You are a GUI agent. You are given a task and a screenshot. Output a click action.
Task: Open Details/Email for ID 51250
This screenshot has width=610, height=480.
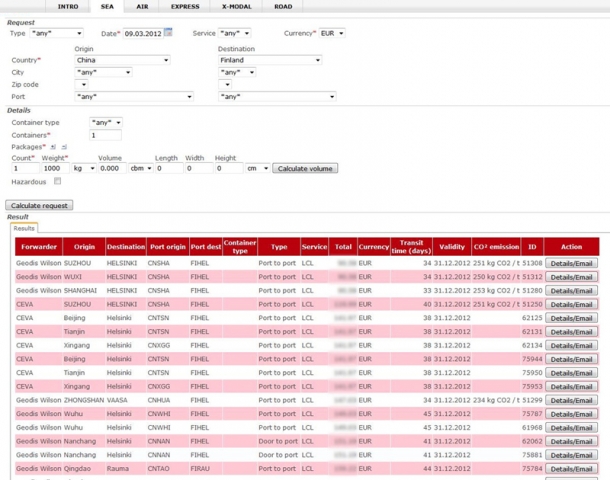coord(571,305)
